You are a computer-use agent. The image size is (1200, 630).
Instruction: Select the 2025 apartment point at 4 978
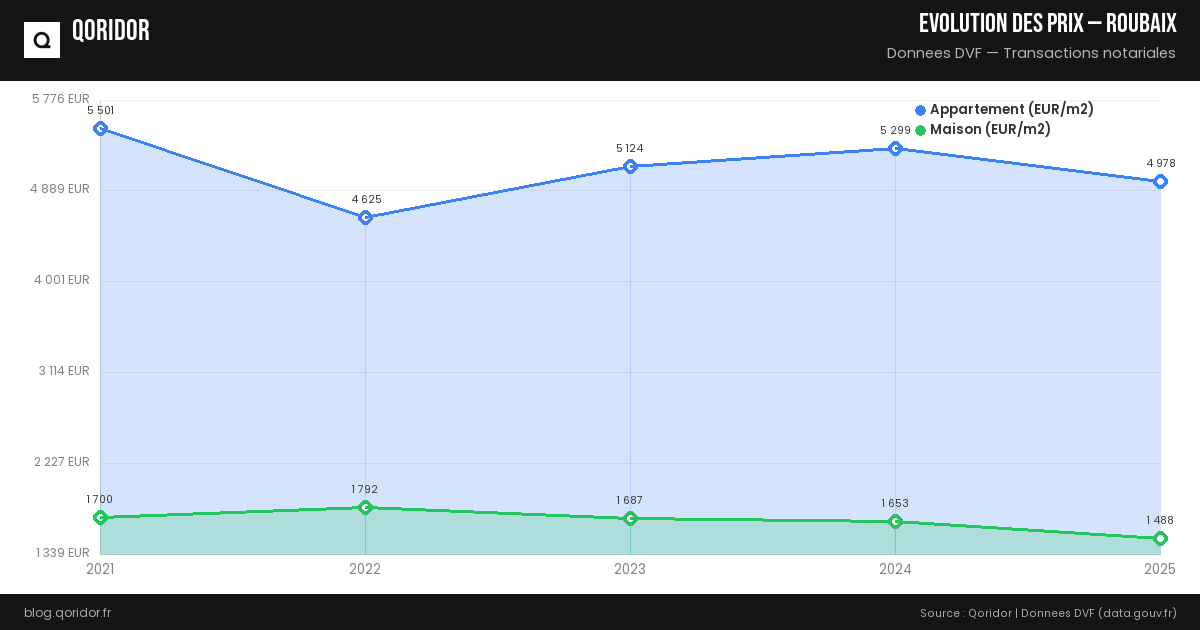tap(1160, 181)
